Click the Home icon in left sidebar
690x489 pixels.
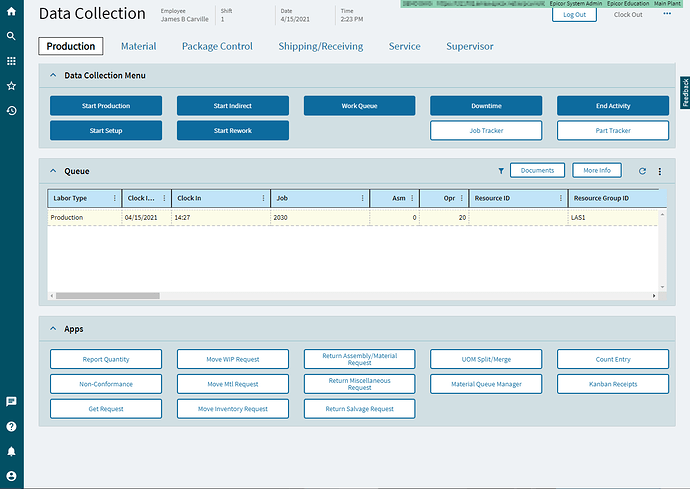[11, 11]
